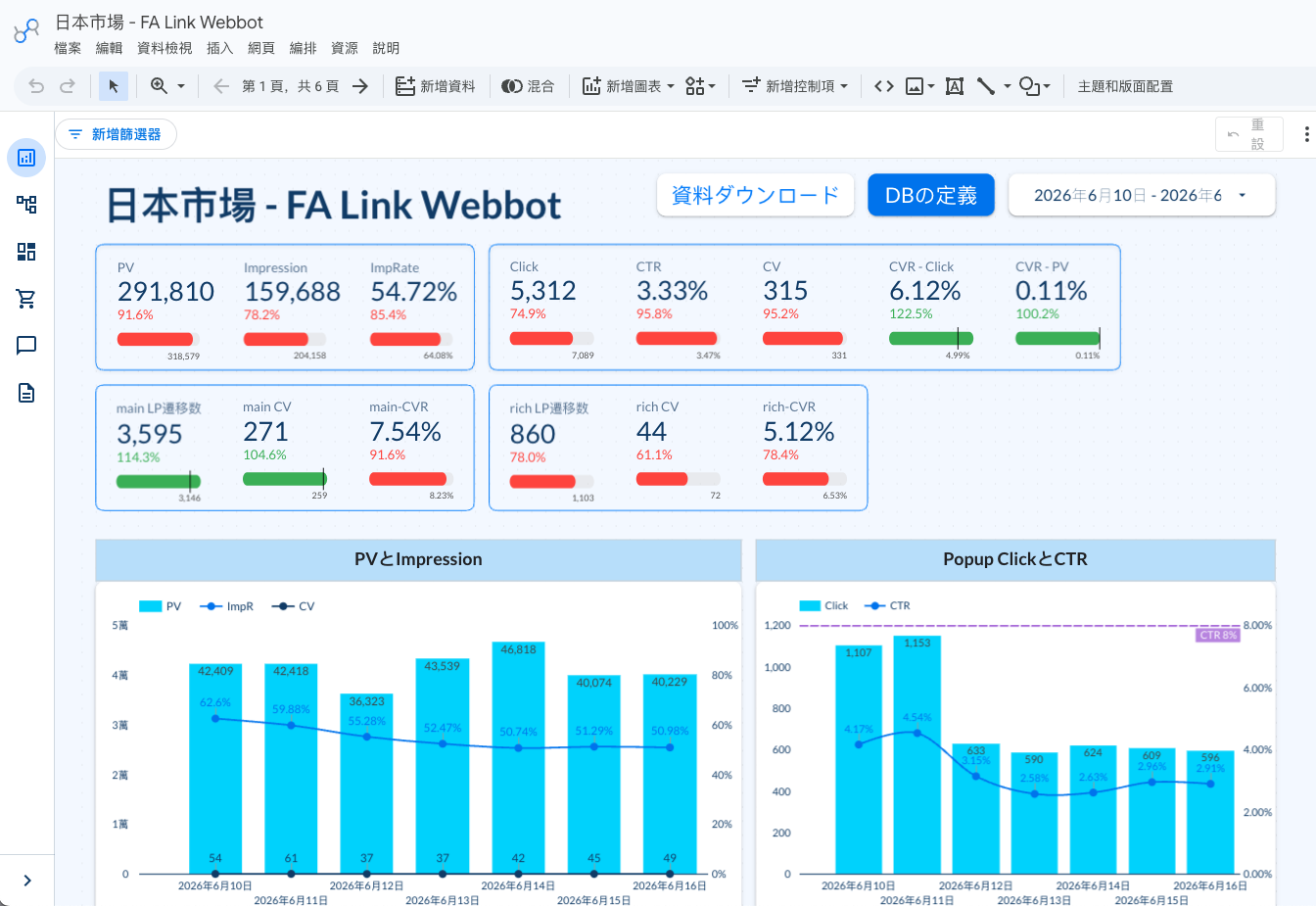Select the Click scorecard value 5,312
This screenshot has width=1316, height=906.
542,291
